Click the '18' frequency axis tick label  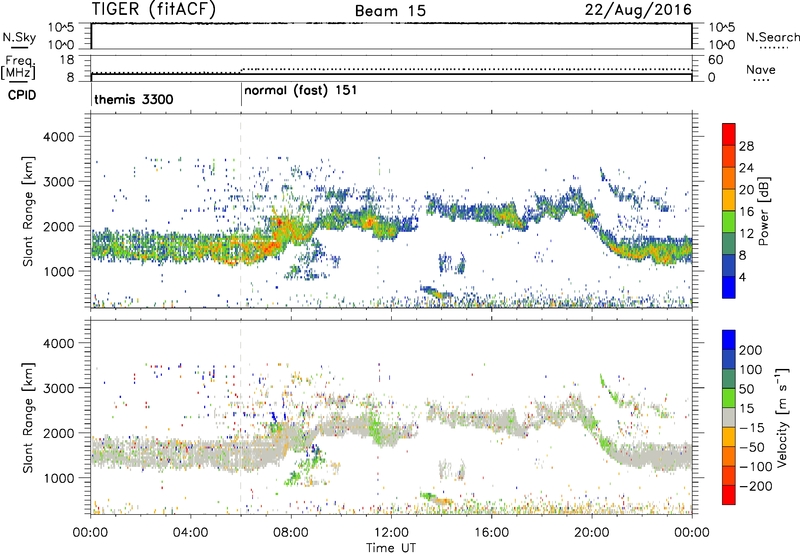pos(66,60)
